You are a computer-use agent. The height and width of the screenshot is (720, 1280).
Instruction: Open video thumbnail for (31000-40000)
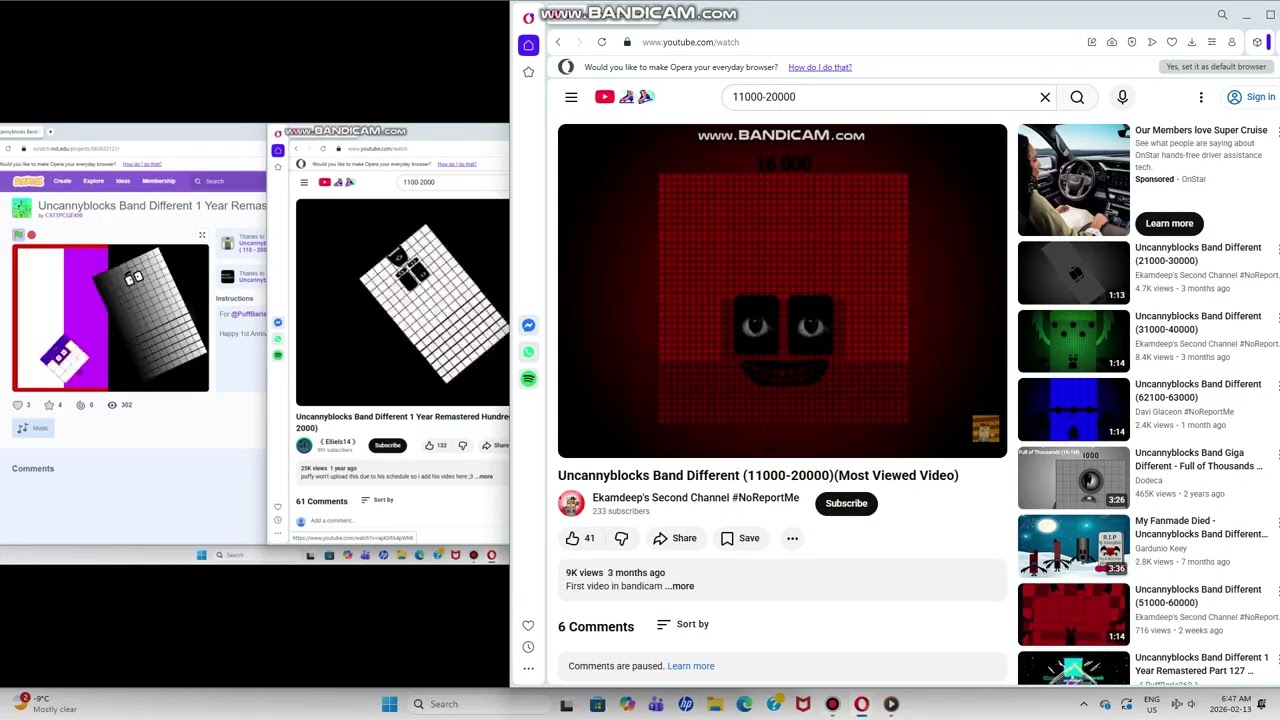pos(1073,341)
